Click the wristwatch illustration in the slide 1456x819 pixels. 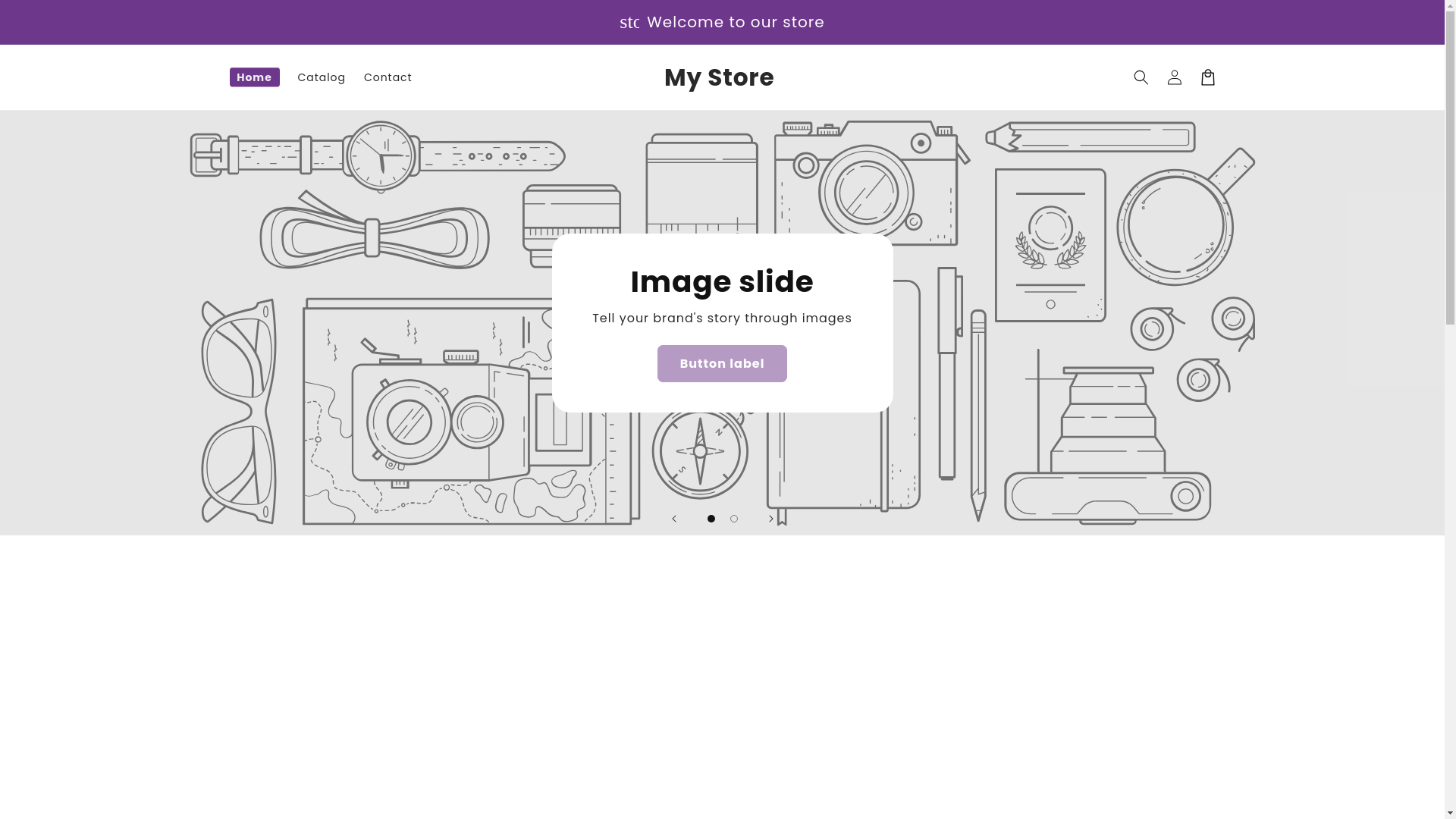[x=381, y=156]
